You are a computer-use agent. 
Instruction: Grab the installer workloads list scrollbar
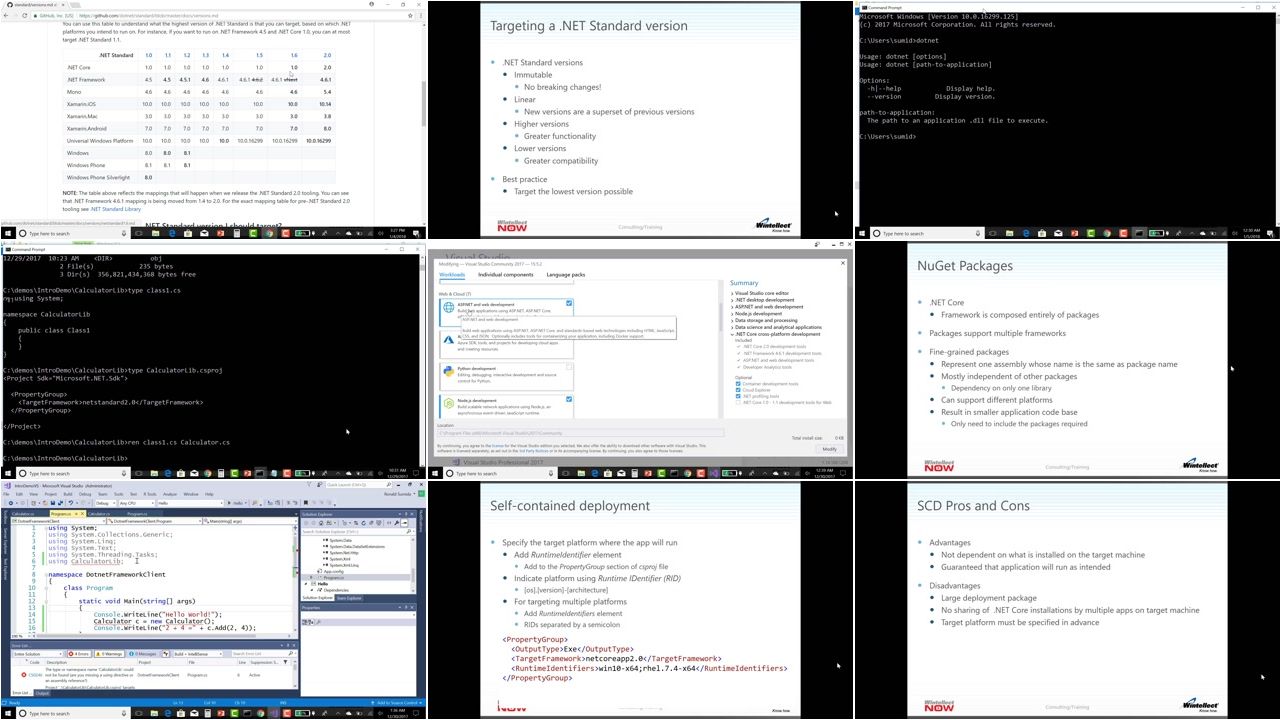[x=721, y=317]
